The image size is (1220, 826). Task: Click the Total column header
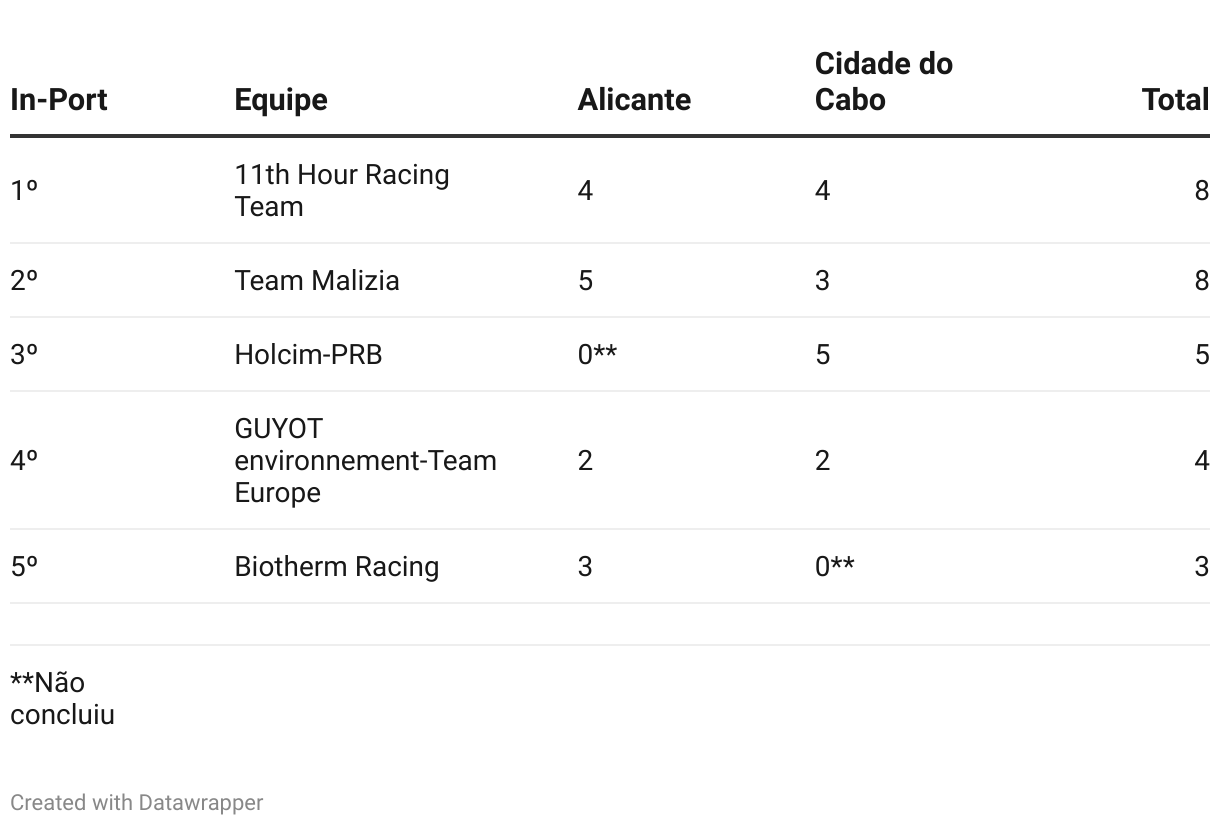pyautogui.click(x=1175, y=100)
